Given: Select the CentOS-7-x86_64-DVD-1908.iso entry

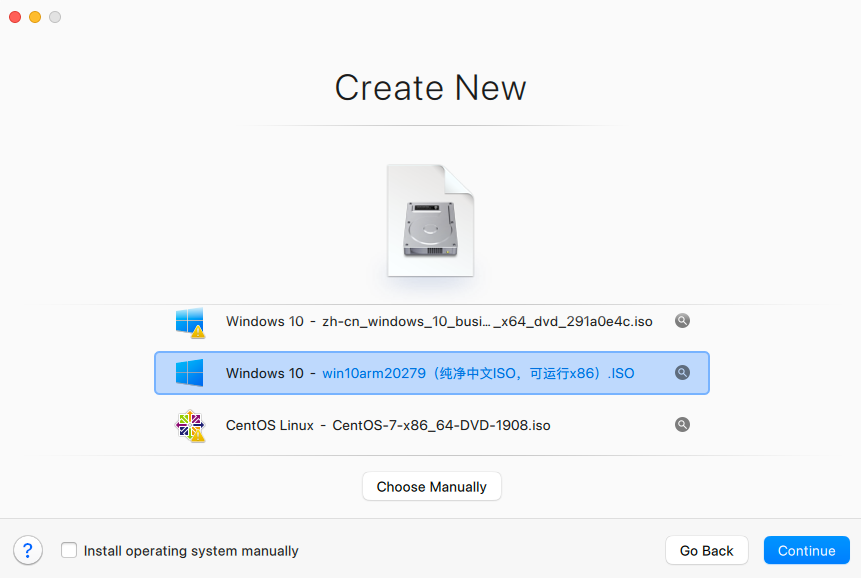Looking at the screenshot, I should click(x=420, y=424).
